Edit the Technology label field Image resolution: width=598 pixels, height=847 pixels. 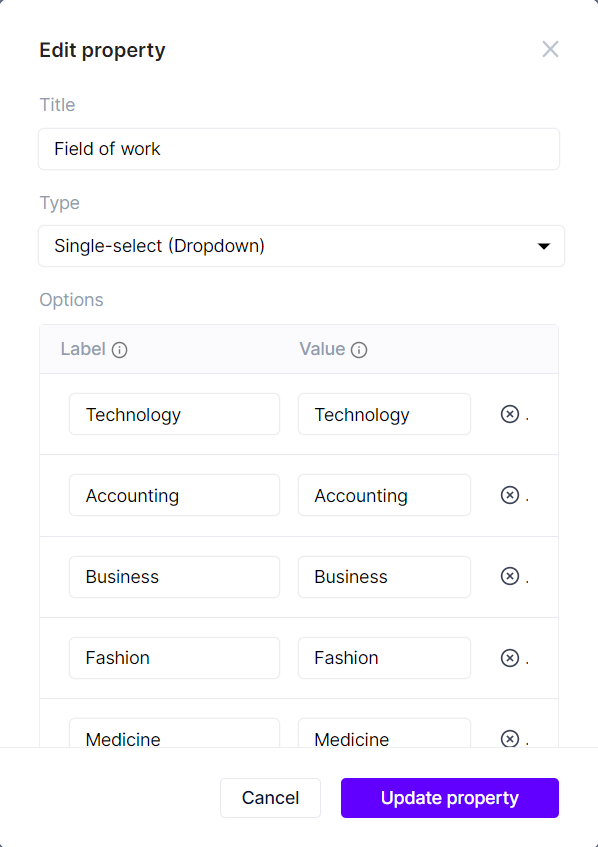(174, 414)
